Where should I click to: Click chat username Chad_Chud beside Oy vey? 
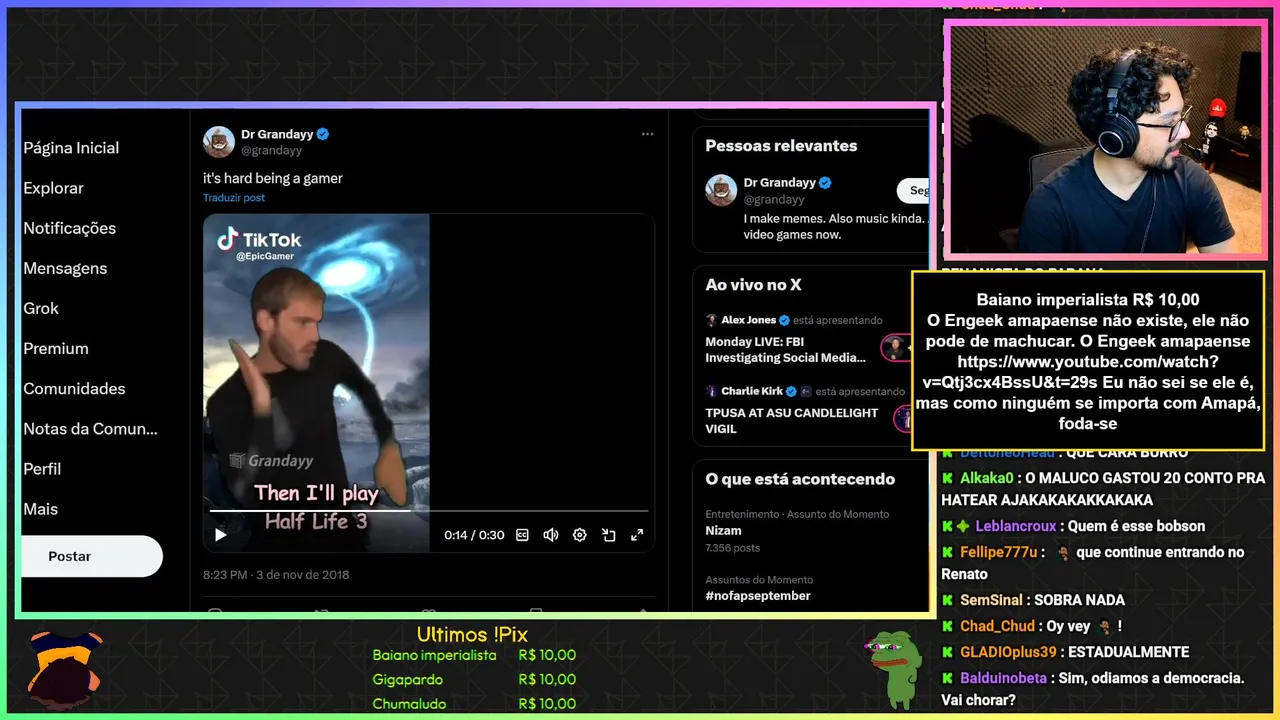click(x=997, y=626)
